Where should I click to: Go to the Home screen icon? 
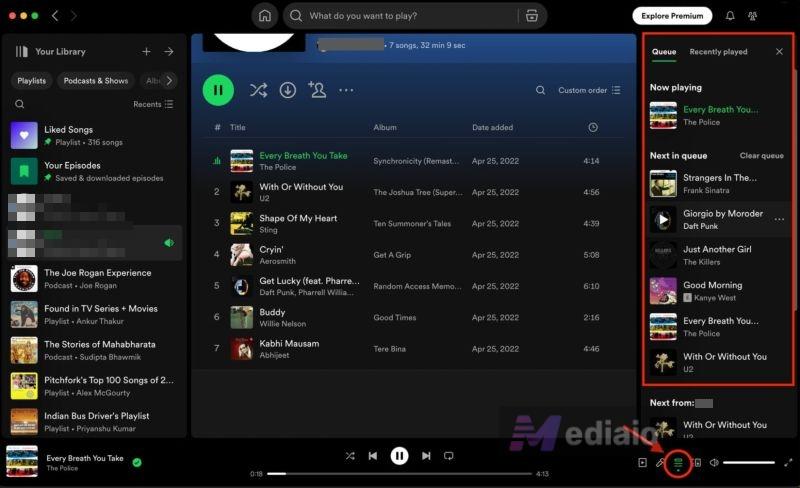[x=264, y=16]
